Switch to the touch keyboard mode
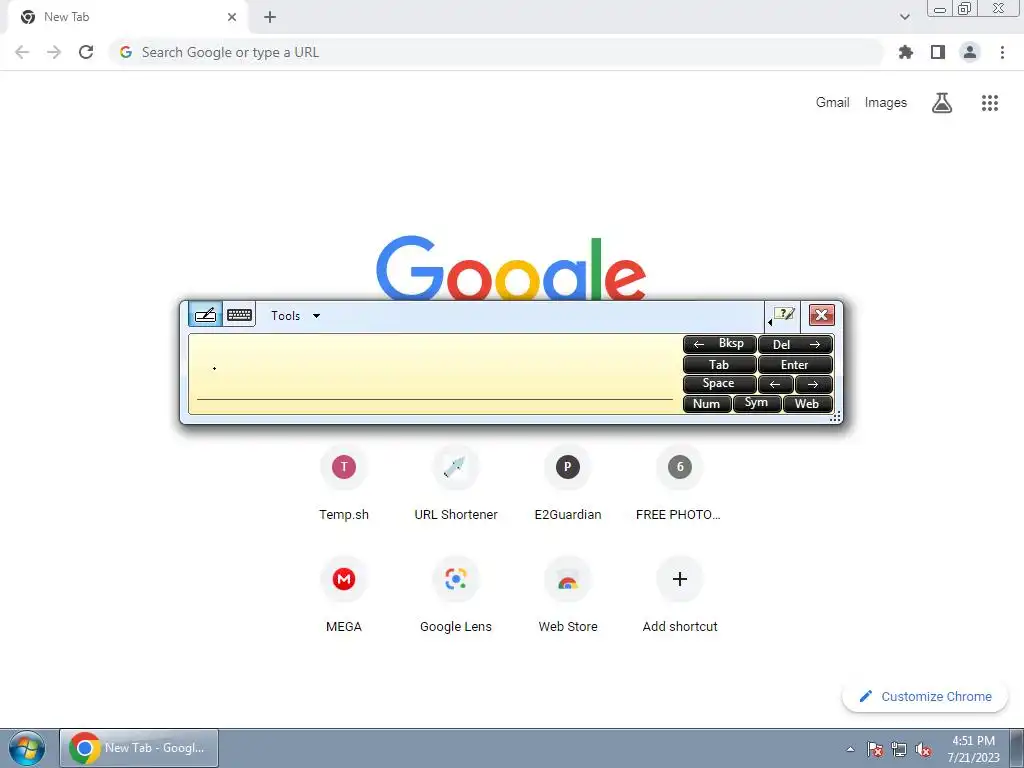Screen dimensions: 1024x768 click(x=239, y=315)
